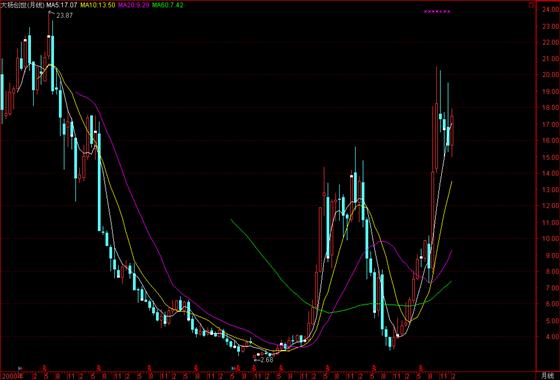Open the 月线 period selector at bottom-right
The height and width of the screenshot is (380, 560).
click(547, 375)
